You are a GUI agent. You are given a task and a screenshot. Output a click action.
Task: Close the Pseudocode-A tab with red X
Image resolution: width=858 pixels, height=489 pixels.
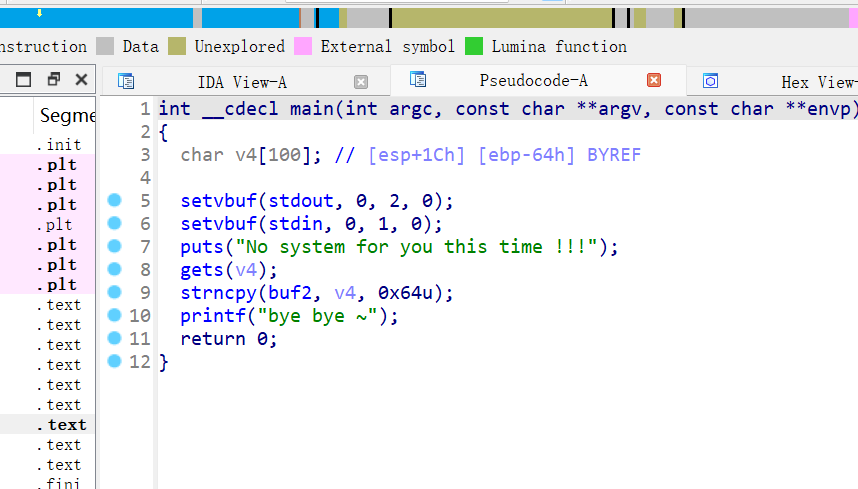point(654,80)
